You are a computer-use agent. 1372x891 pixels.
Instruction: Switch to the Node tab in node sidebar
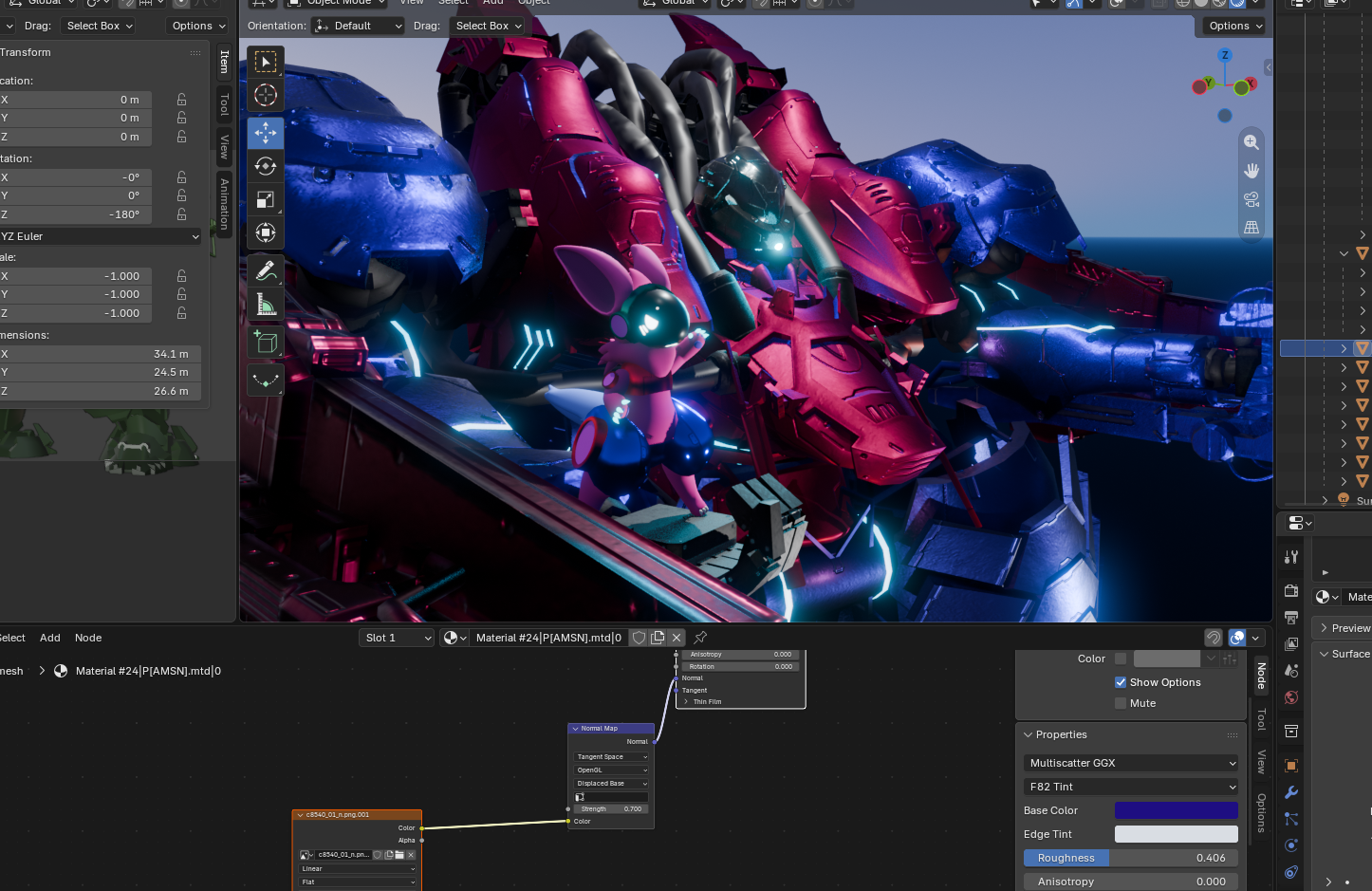[1261, 676]
